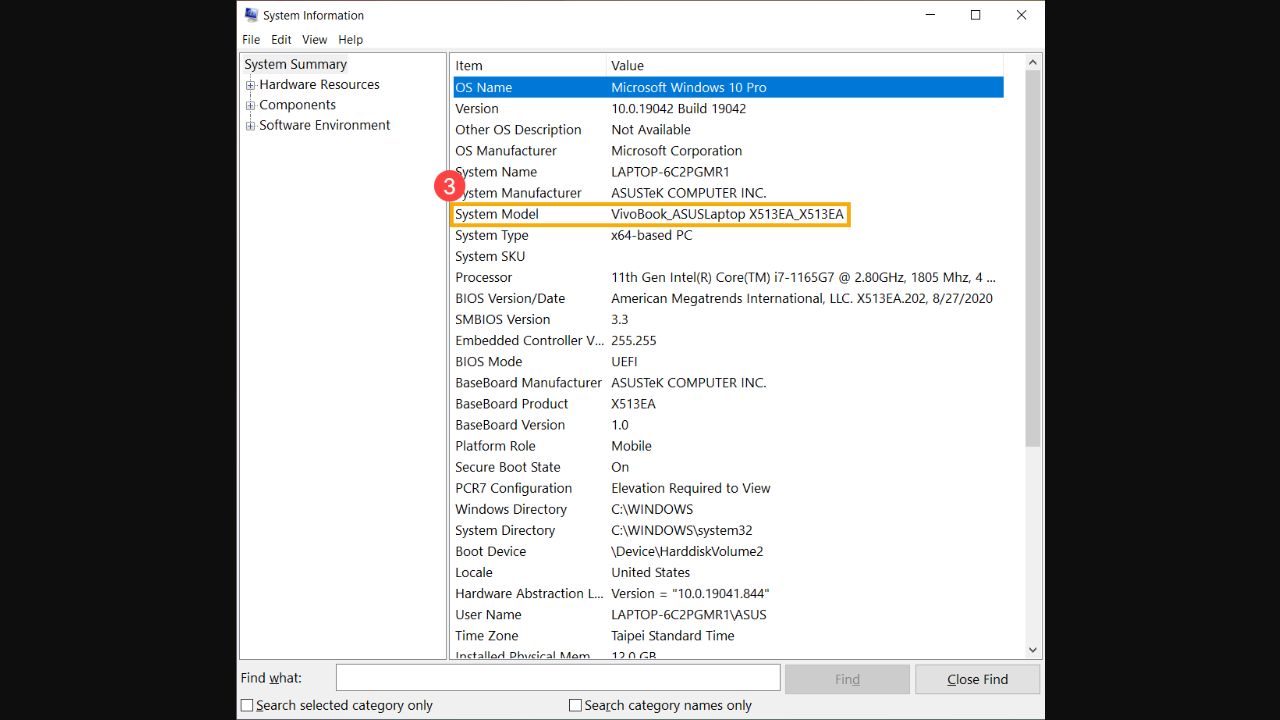This screenshot has width=1280, height=720.
Task: Select the Components tree item
Action: pyautogui.click(x=297, y=105)
